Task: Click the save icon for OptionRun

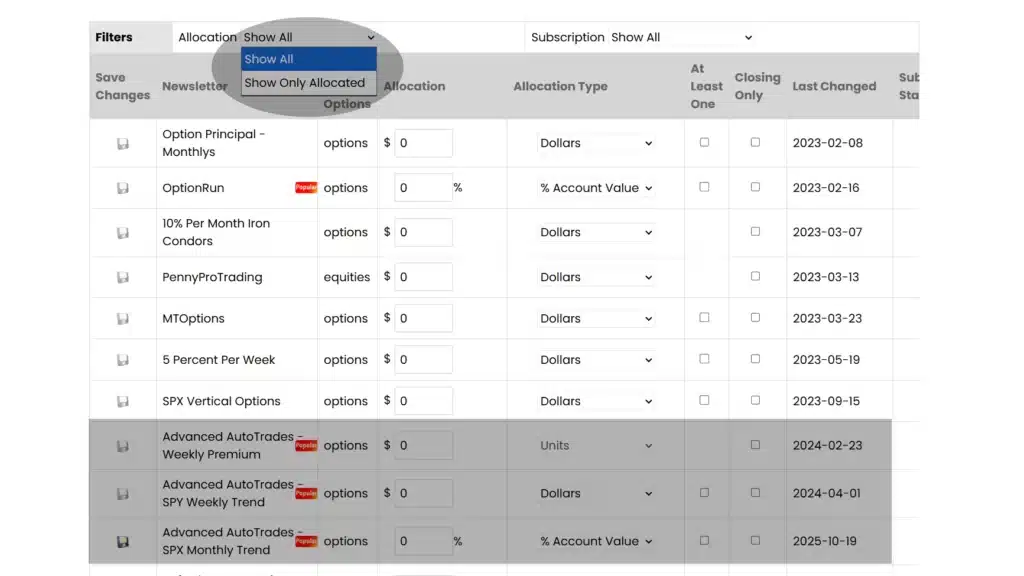Action: click(122, 187)
